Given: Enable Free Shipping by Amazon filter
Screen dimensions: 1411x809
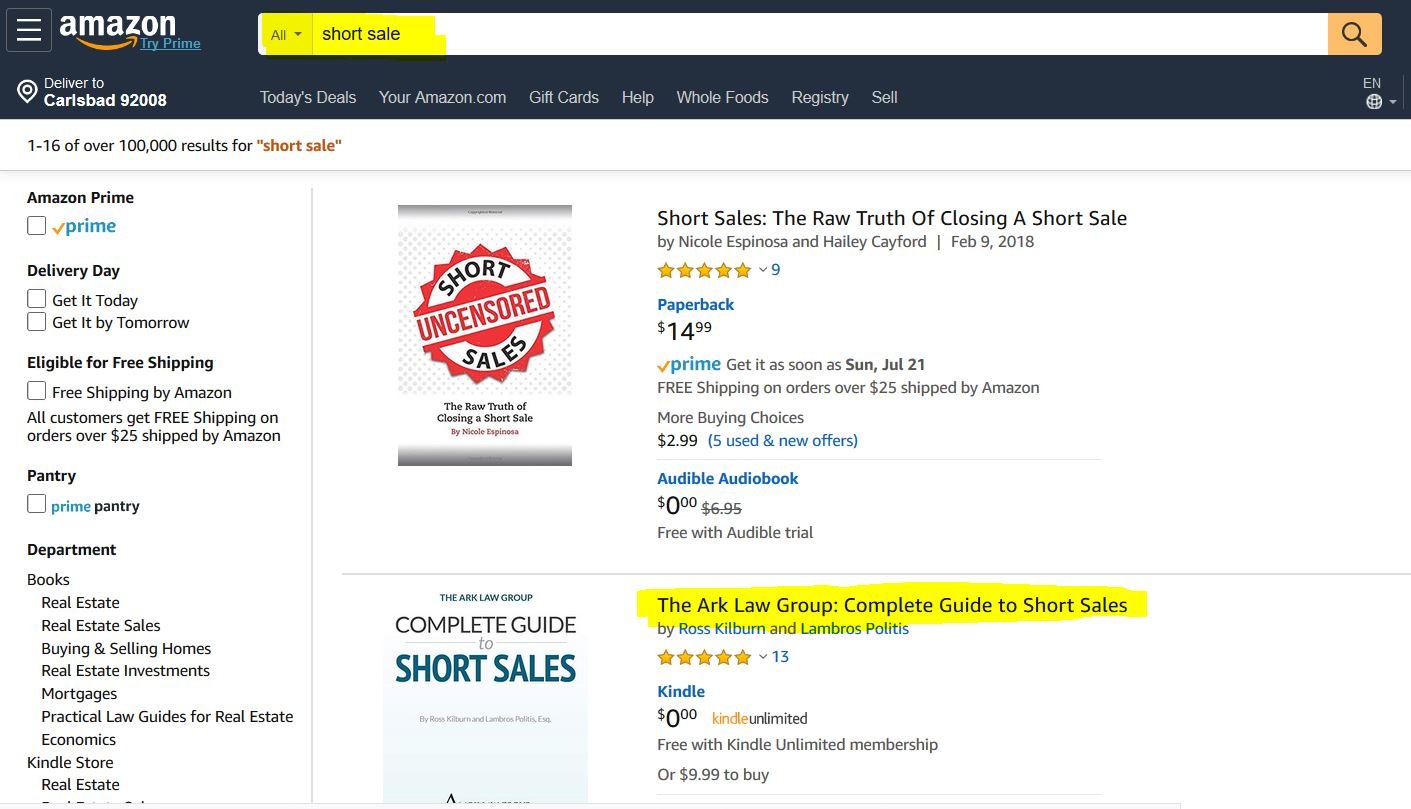Looking at the screenshot, I should click(36, 390).
